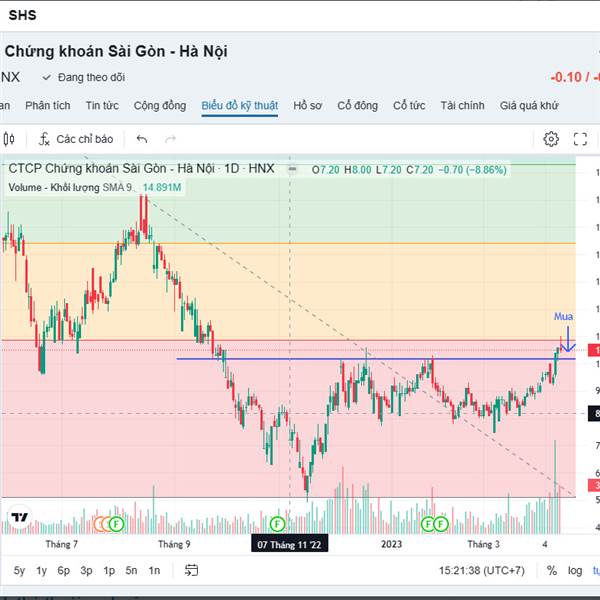Image resolution: width=600 pixels, height=600 pixels.
Task: Open the Cổ tức tab
Action: [x=409, y=106]
